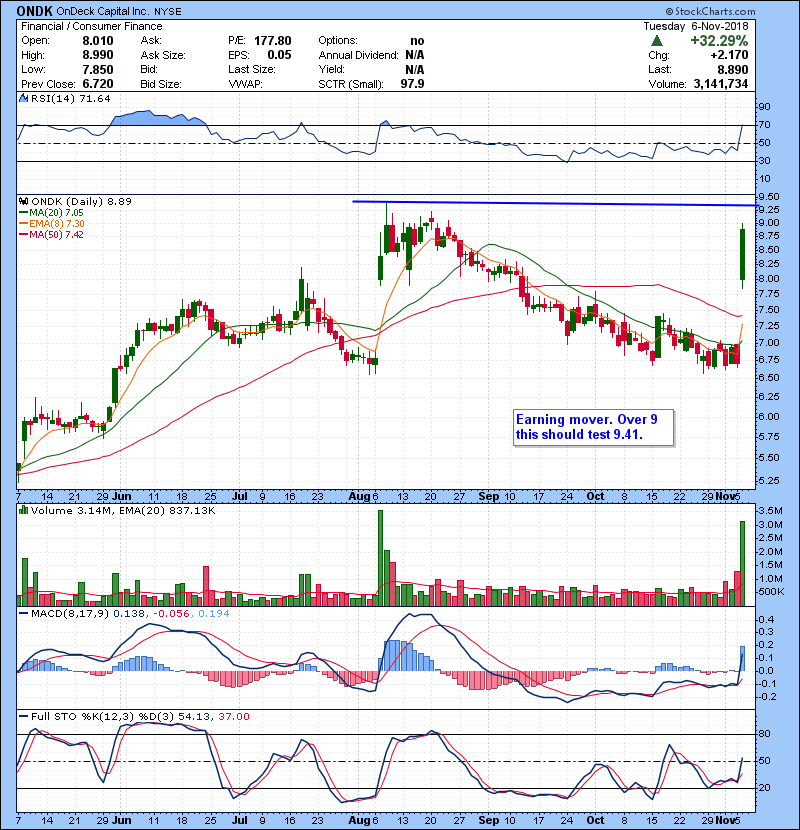Click the Options value no
The image size is (800, 830).
coord(417,41)
